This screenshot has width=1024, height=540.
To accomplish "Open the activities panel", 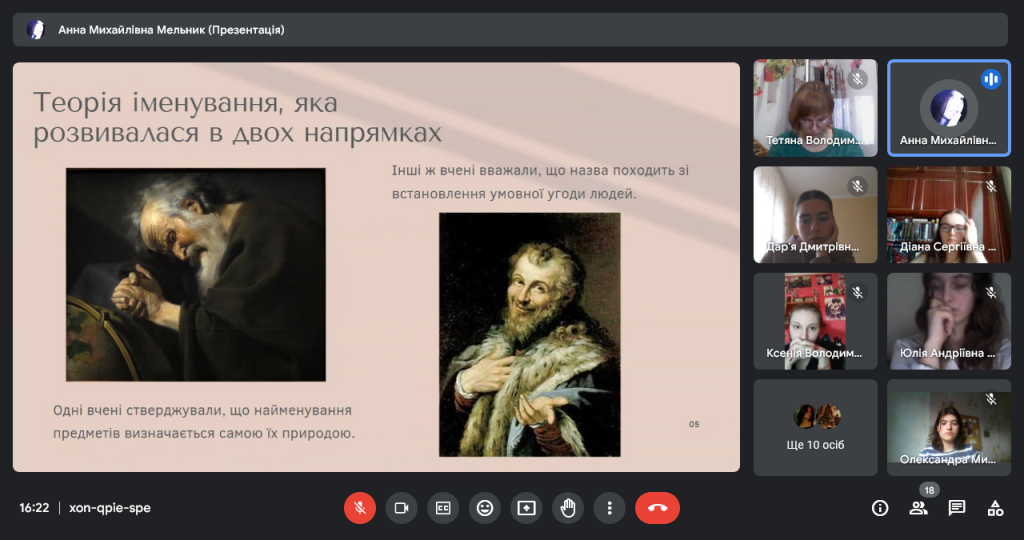I will point(995,508).
